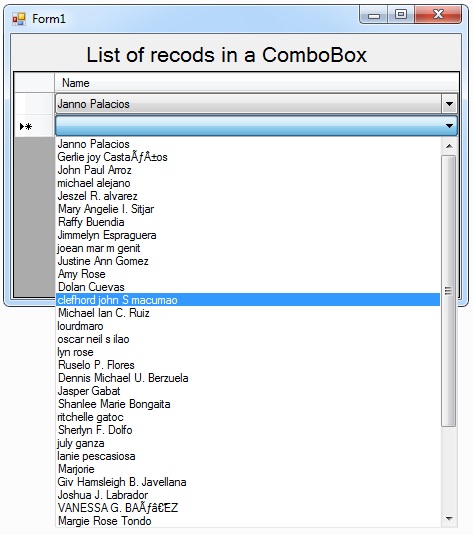Image resolution: width=473 pixels, height=535 pixels.
Task: Collapse the highlighted new-row combo box arrow
Action: tap(449, 126)
